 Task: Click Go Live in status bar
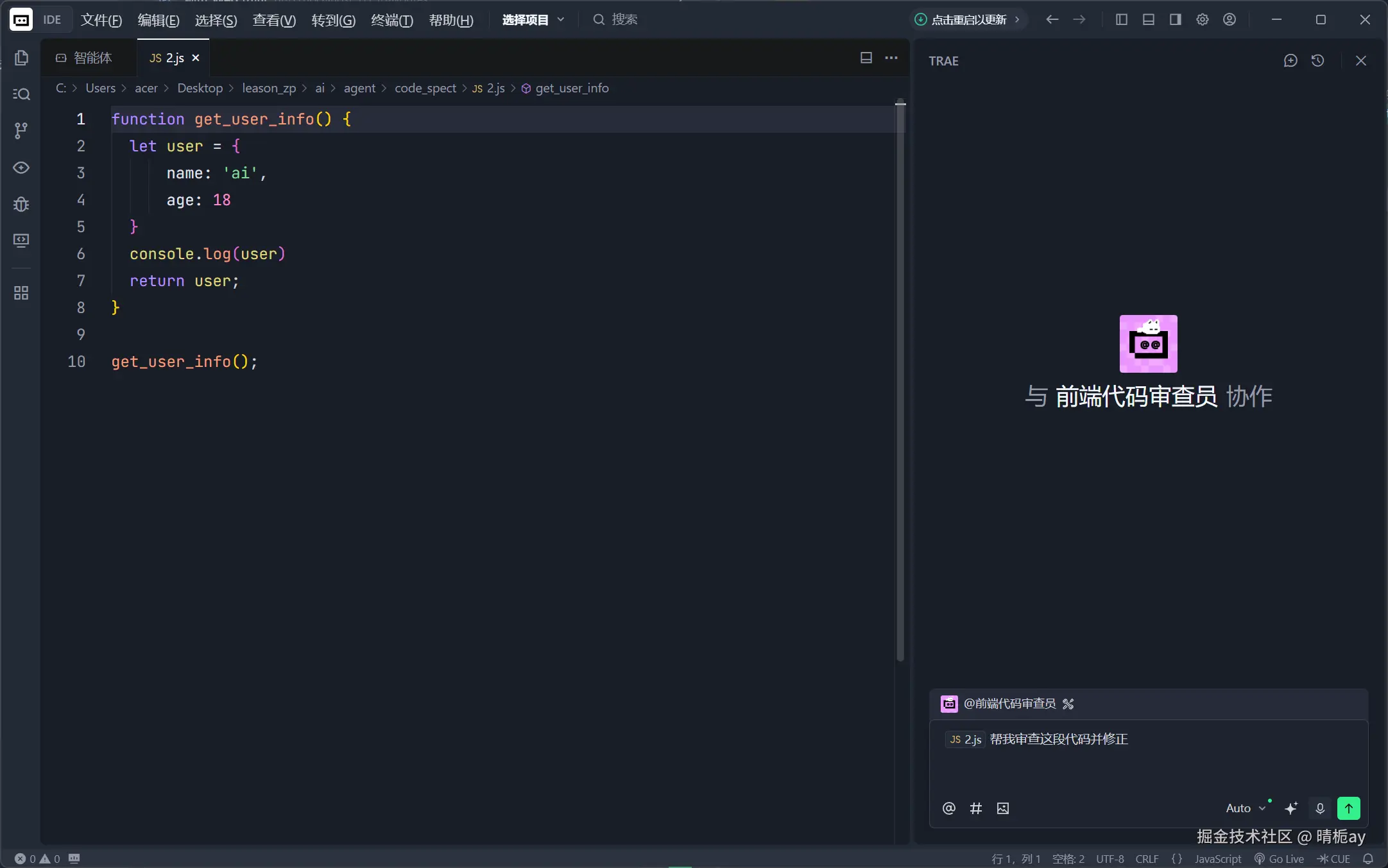(x=1280, y=858)
